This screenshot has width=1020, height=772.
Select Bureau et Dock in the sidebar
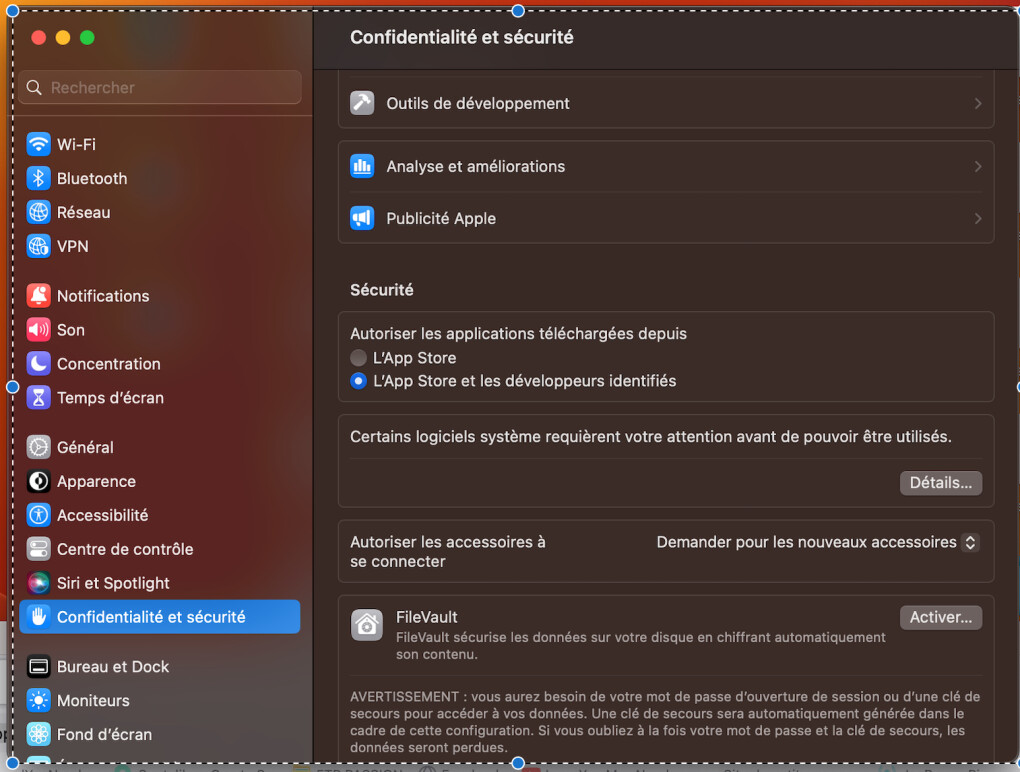pos(160,667)
